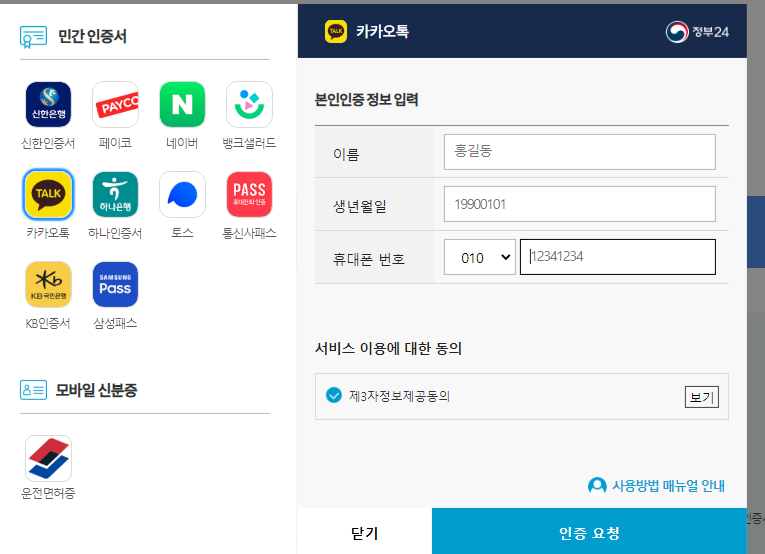The width and height of the screenshot is (765, 554).
Task: Click the 정부24 logo in the header
Action: click(697, 32)
